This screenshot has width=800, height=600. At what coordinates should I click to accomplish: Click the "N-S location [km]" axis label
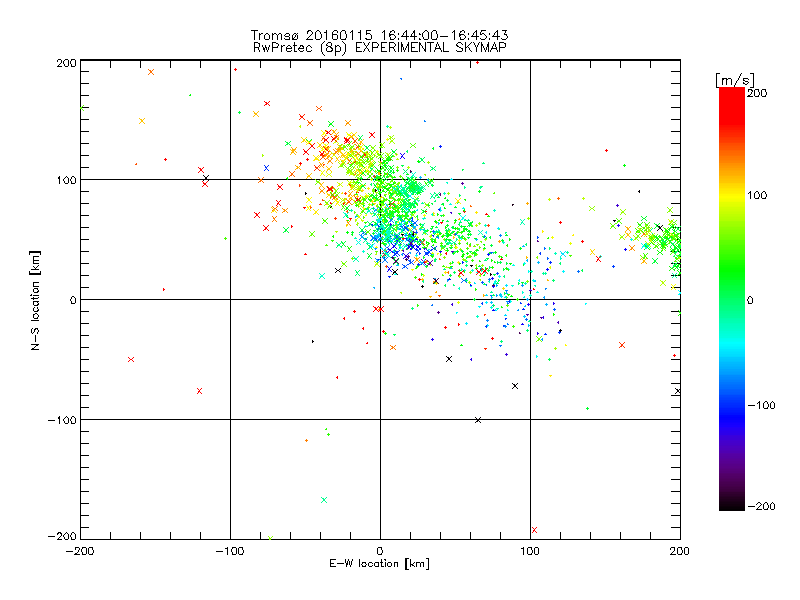point(35,301)
